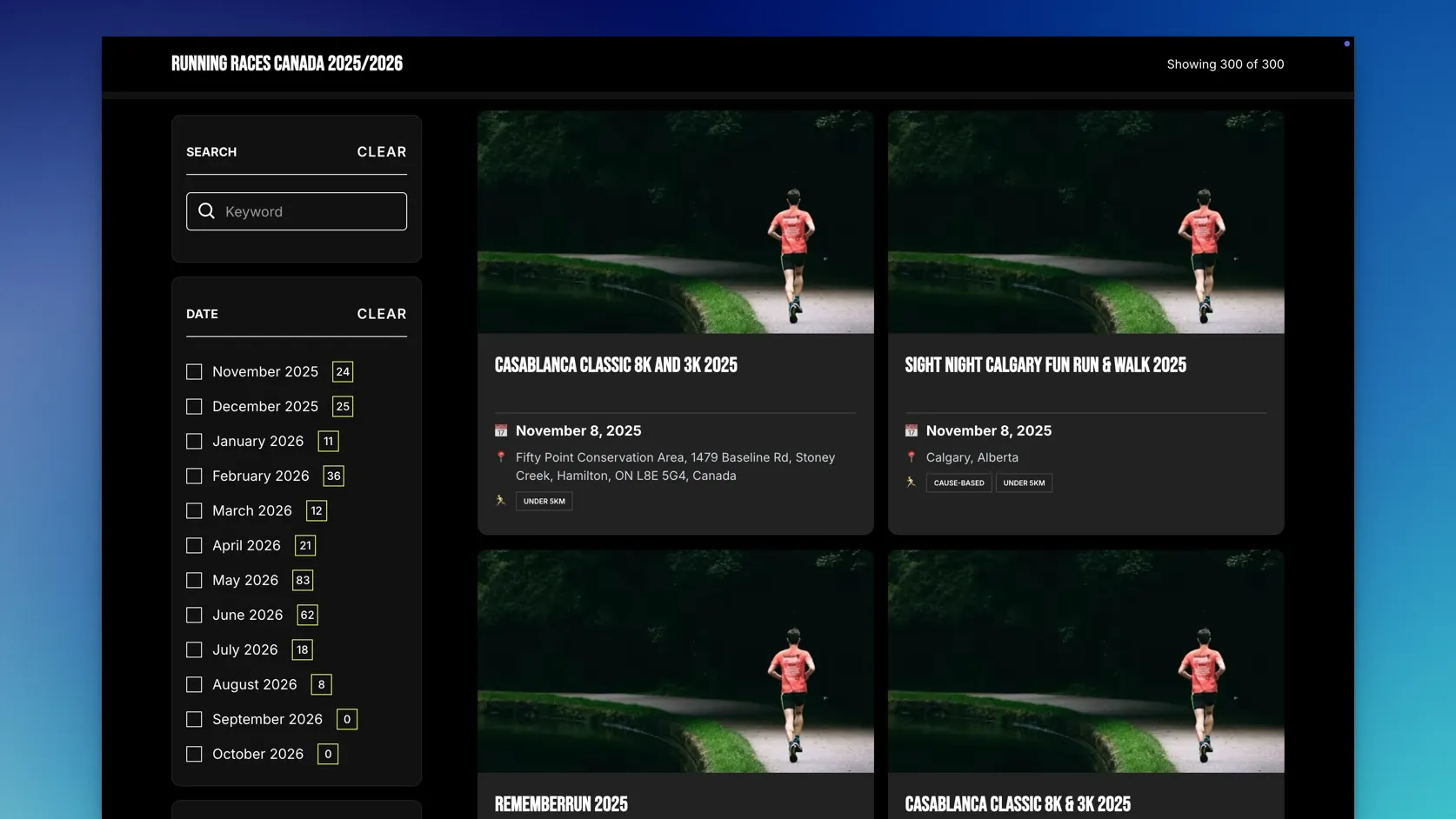Image resolution: width=1456 pixels, height=819 pixels.
Task: Clear the Date filter
Action: tap(382, 314)
